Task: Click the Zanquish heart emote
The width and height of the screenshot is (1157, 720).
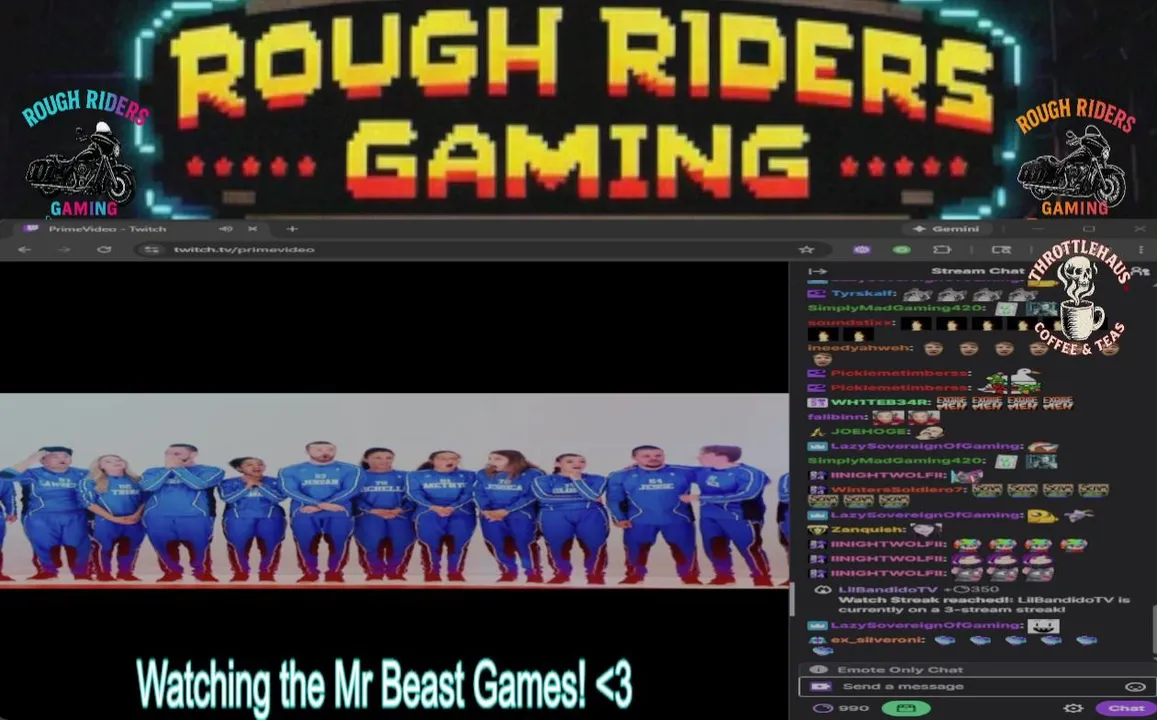Action: (x=927, y=530)
